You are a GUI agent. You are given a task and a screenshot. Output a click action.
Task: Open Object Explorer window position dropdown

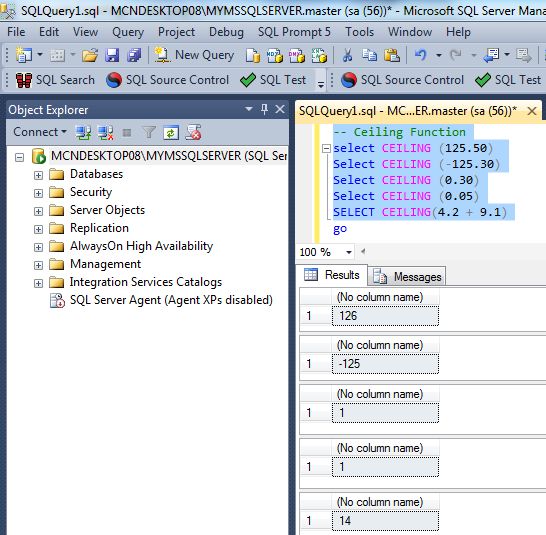point(249,109)
